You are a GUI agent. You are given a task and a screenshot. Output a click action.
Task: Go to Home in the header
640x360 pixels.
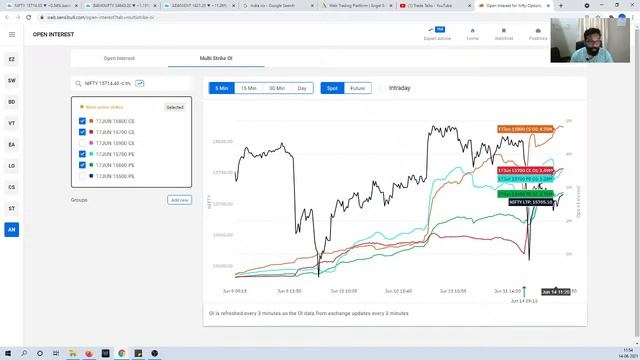pyautogui.click(x=472, y=34)
